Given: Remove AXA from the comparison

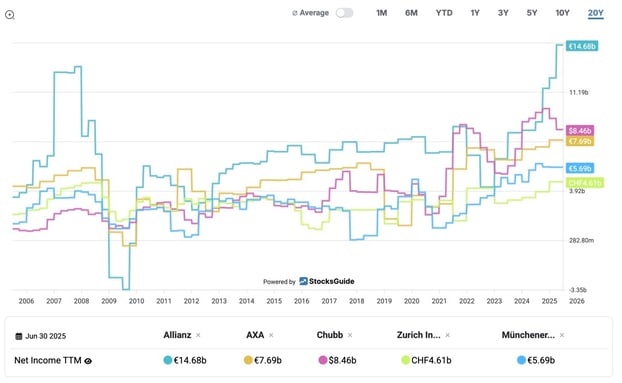Looking at the screenshot, I should pos(271,335).
